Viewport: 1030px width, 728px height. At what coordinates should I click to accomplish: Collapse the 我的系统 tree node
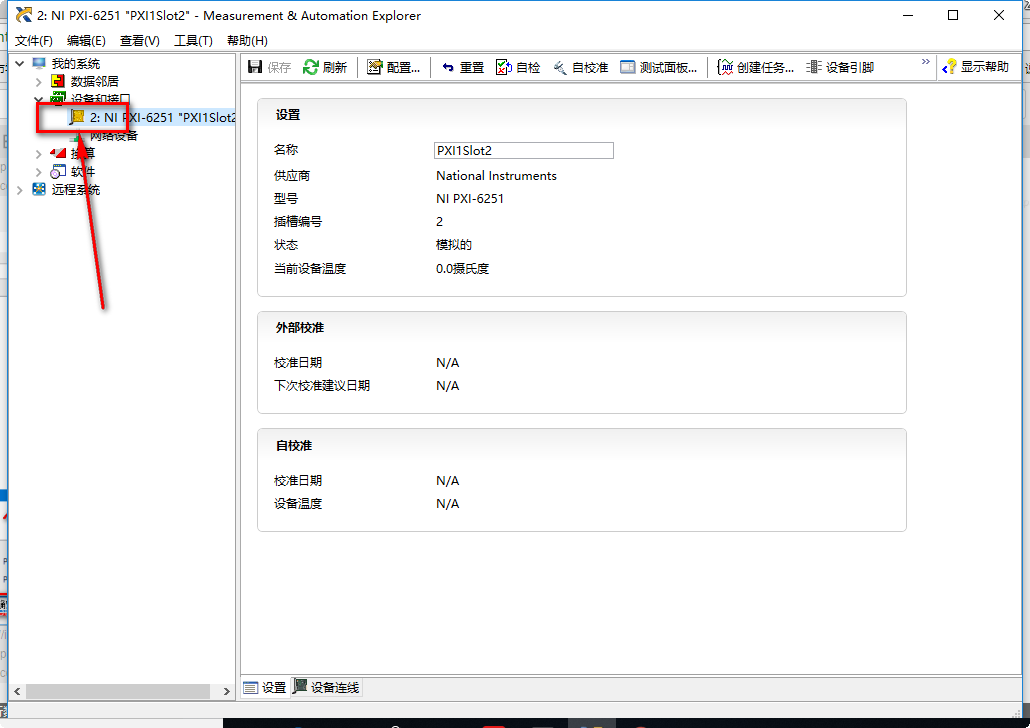(18, 61)
